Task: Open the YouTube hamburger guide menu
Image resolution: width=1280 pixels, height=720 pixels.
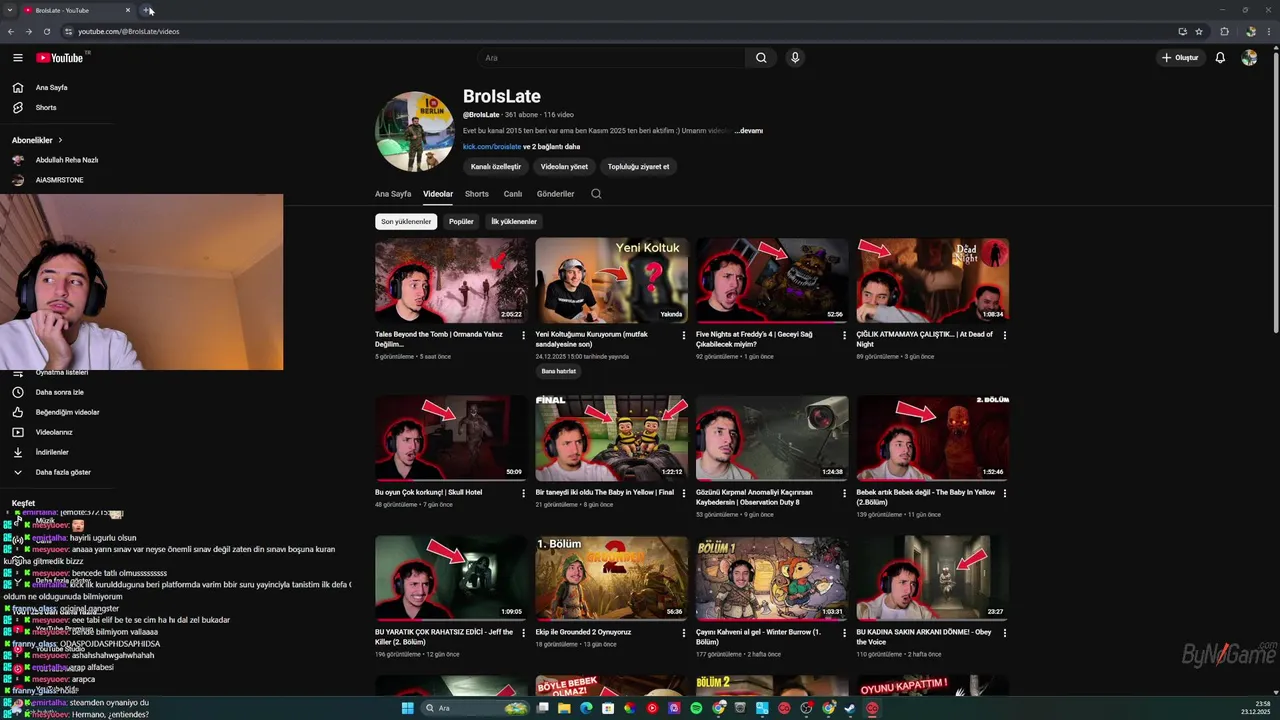Action: click(x=18, y=58)
